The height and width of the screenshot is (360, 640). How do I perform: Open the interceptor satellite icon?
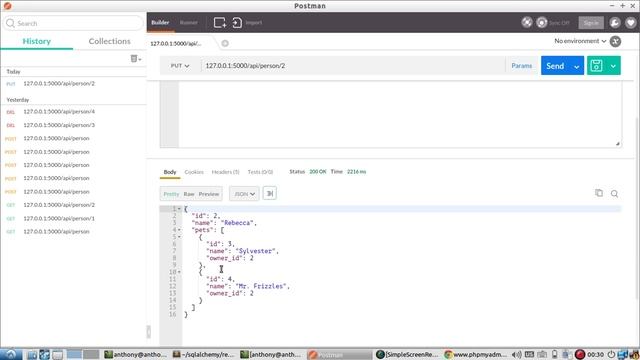[527, 22]
